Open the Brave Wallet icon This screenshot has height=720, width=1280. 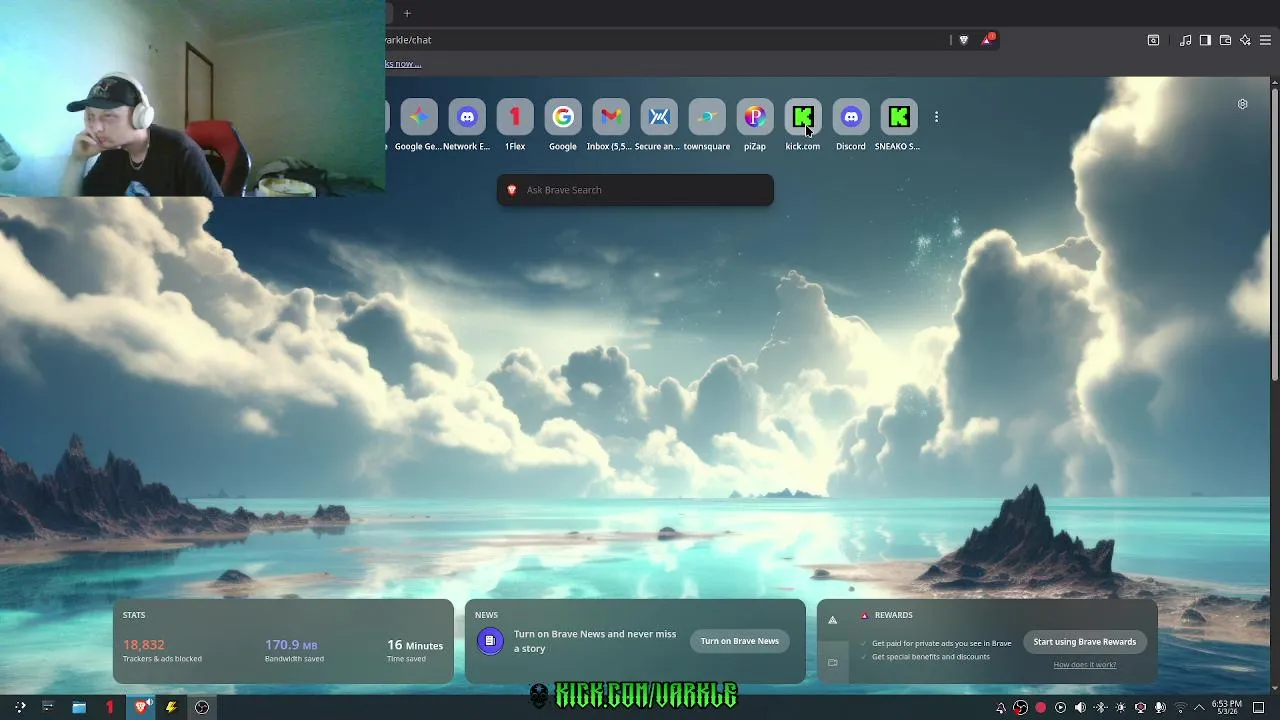tap(1225, 40)
